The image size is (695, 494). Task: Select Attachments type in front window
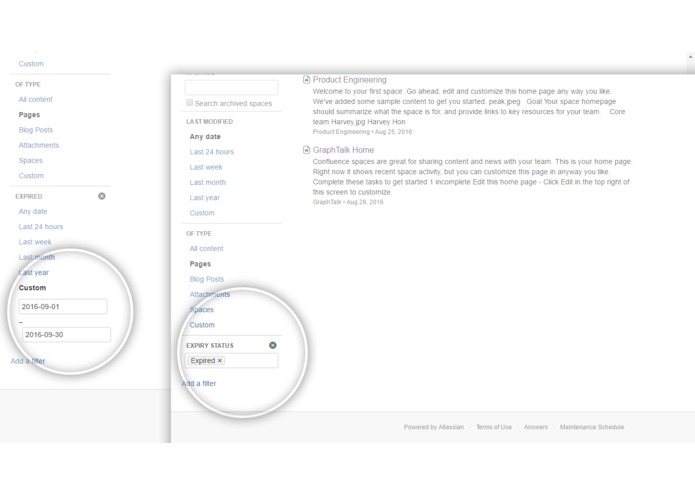coord(210,294)
